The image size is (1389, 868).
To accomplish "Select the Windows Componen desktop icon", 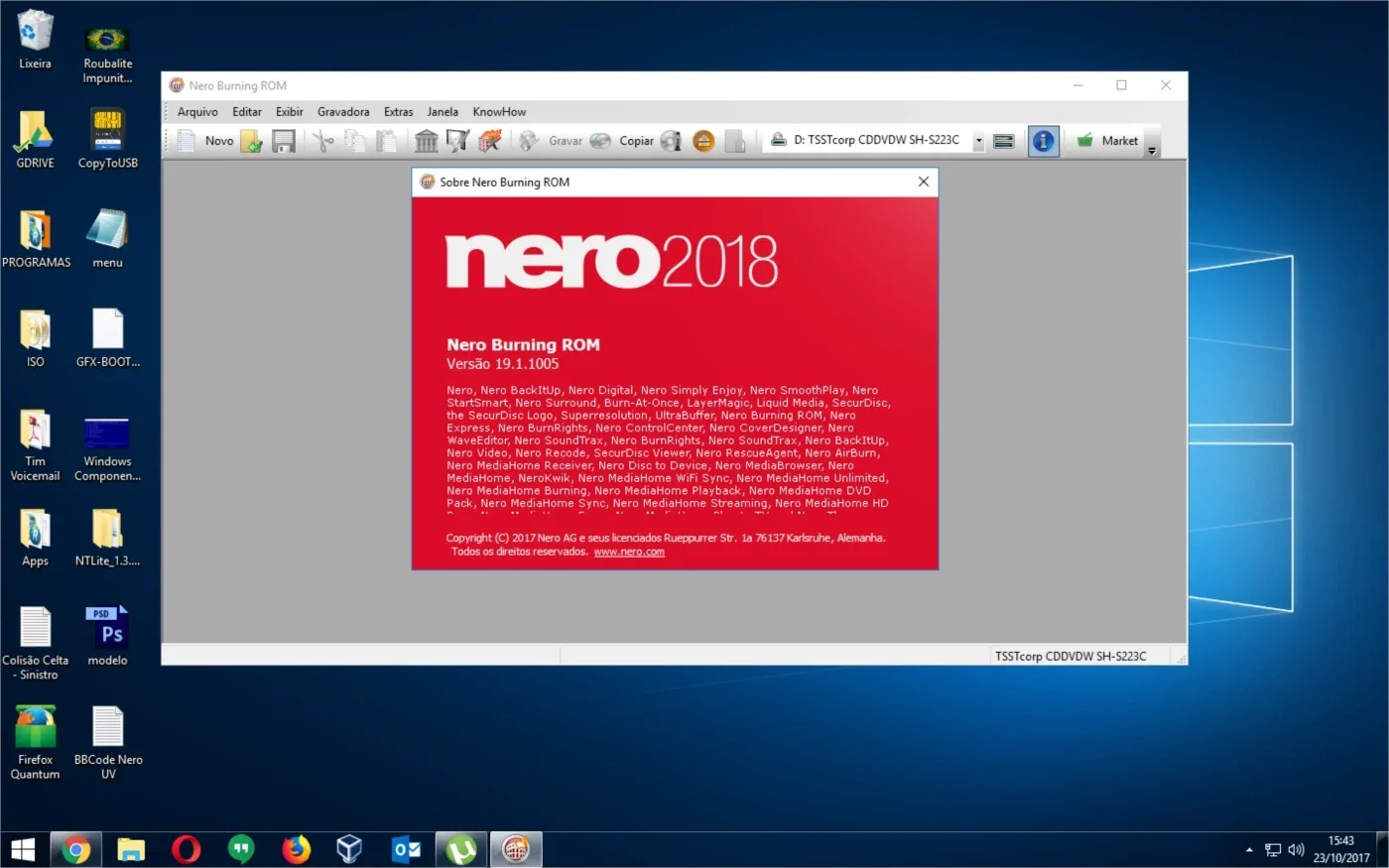I will coord(107,450).
